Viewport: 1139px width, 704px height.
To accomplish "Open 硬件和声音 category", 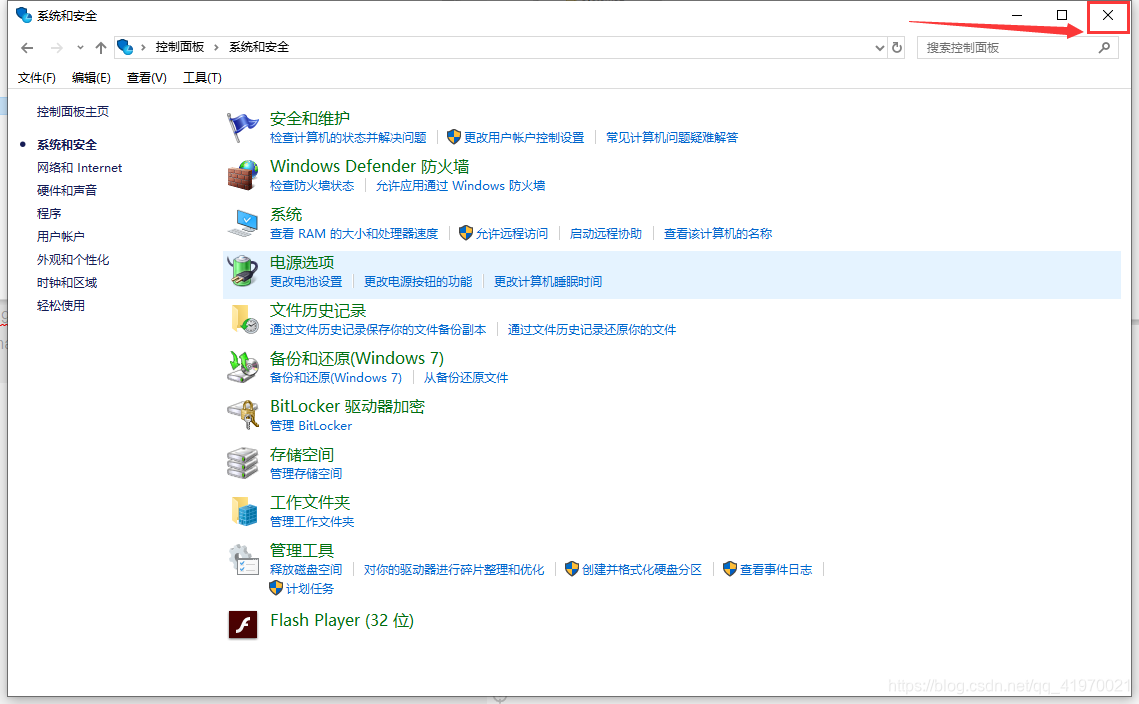I will (x=67, y=190).
